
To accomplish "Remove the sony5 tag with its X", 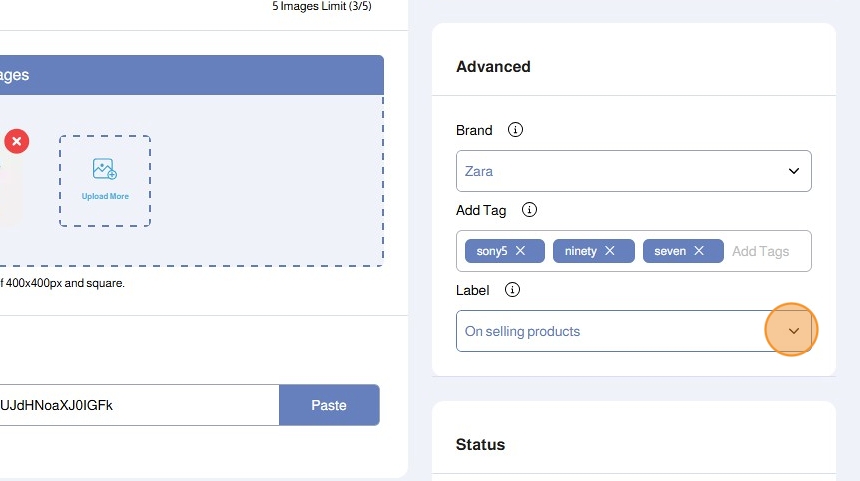I will click(x=521, y=251).
